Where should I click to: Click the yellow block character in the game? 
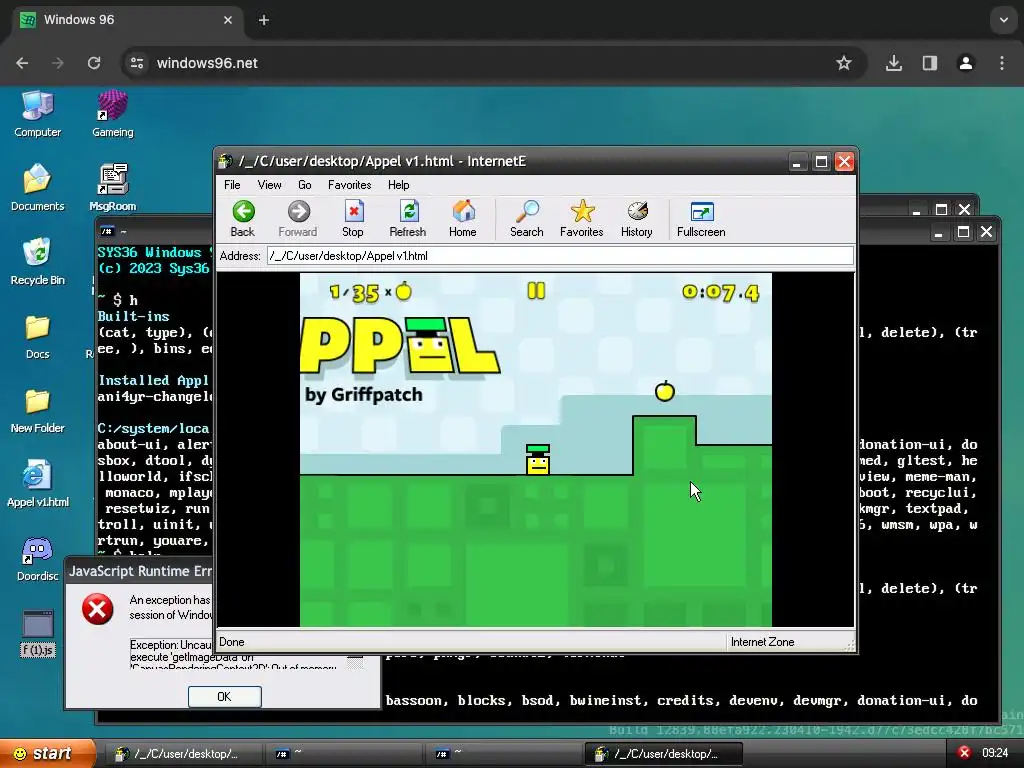coord(538,460)
